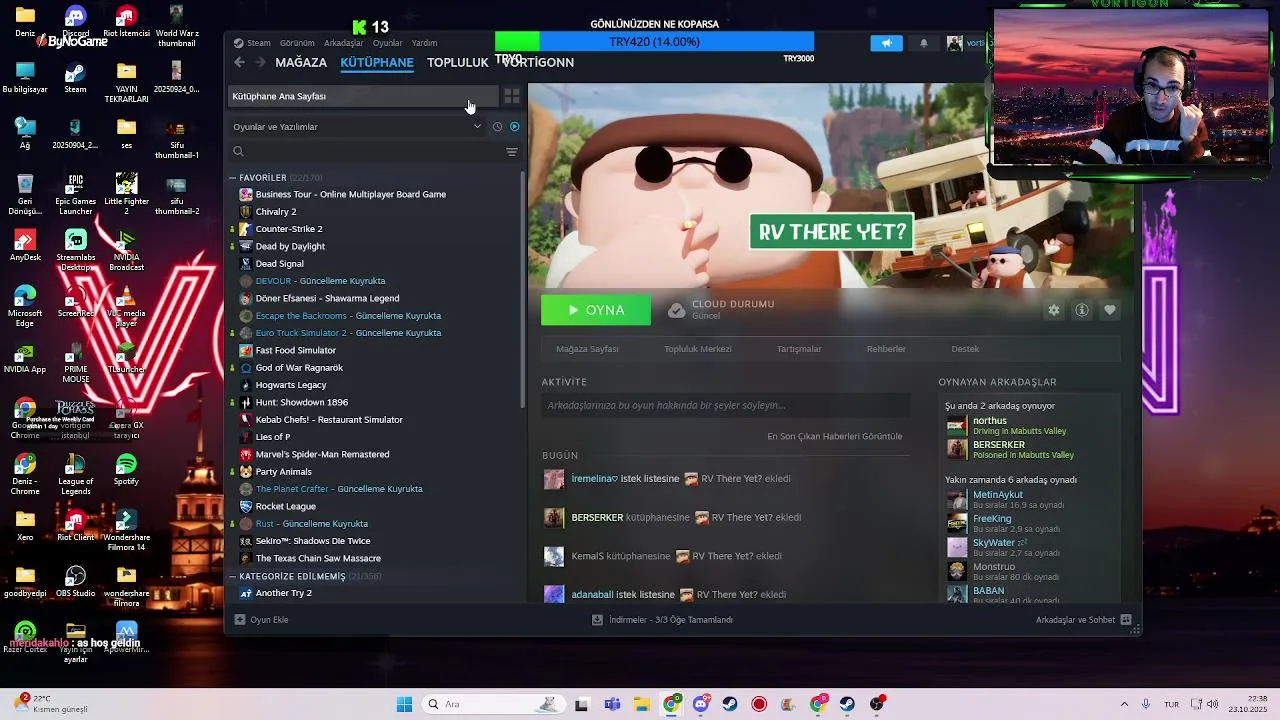This screenshot has width=1280, height=720.
Task: Open Discord from the taskbar
Action: pos(701,704)
